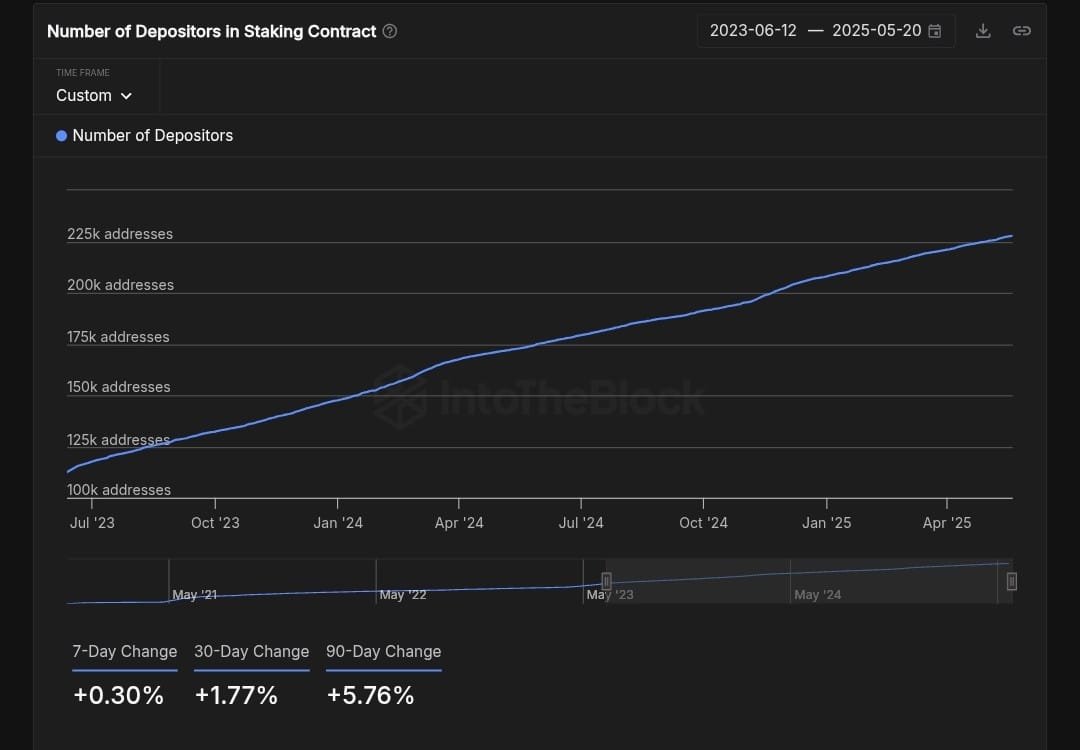Click the Number of Depositors in Staking Contract title
Viewport: 1080px width, 750px height.
pyautogui.click(x=211, y=32)
